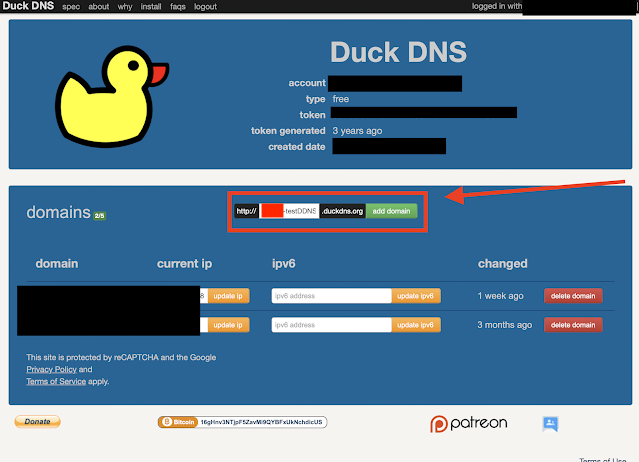Click update ip in the 3 months ago row

(x=228, y=325)
